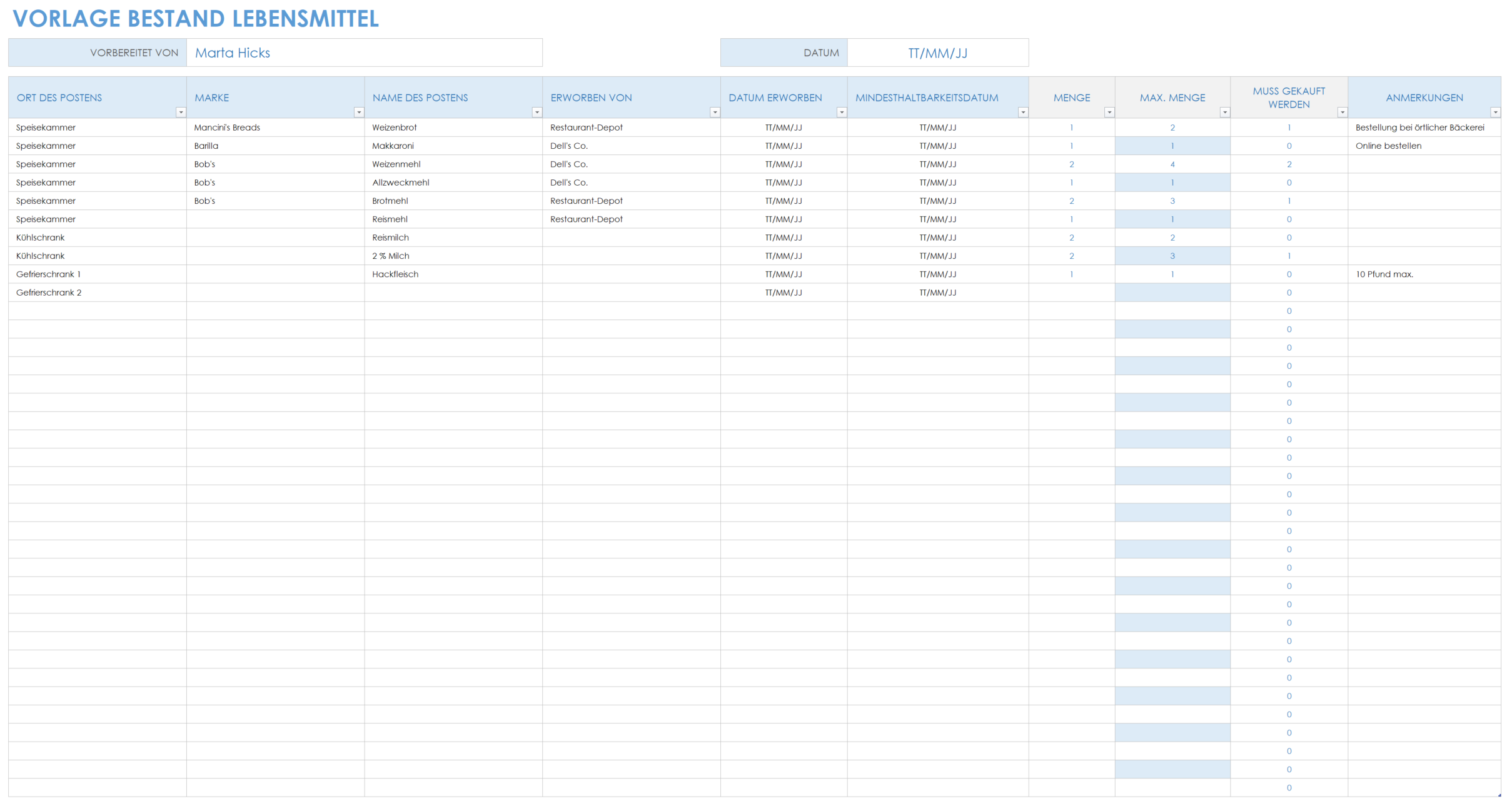The image size is (1512, 801).
Task: Open the MINDESTHALTBARKEITSDATUM filter dropdown
Action: coord(1023,113)
